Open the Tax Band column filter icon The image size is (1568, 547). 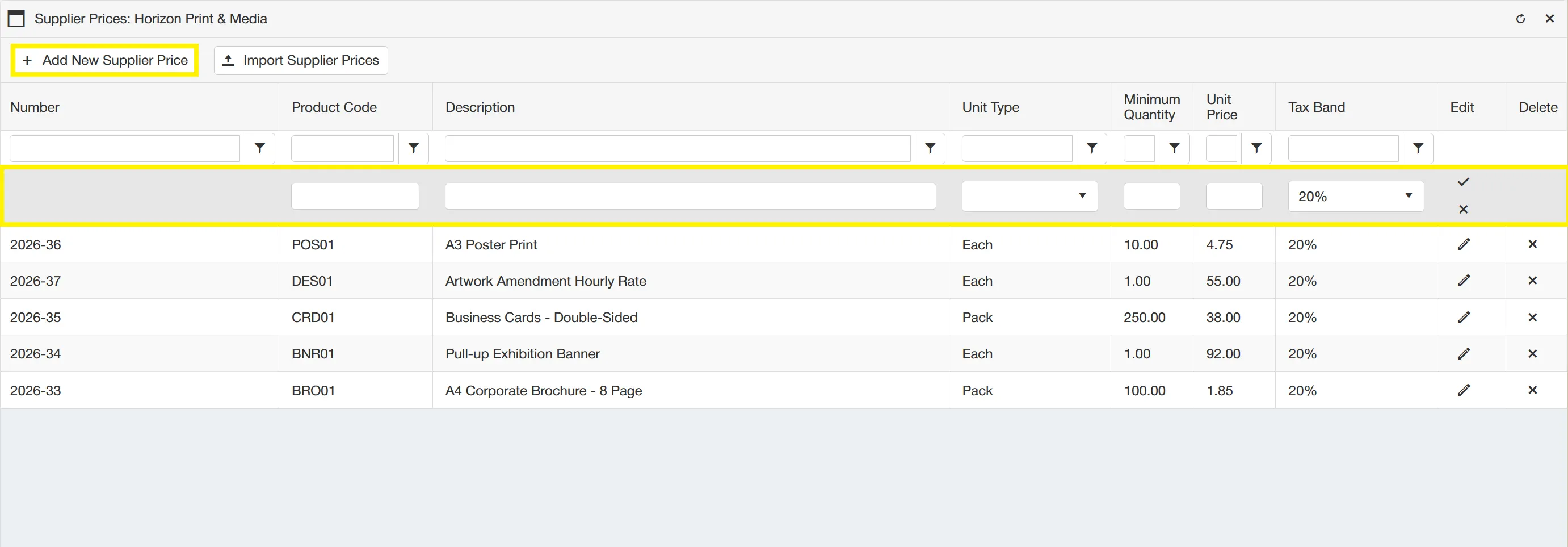pos(1418,148)
